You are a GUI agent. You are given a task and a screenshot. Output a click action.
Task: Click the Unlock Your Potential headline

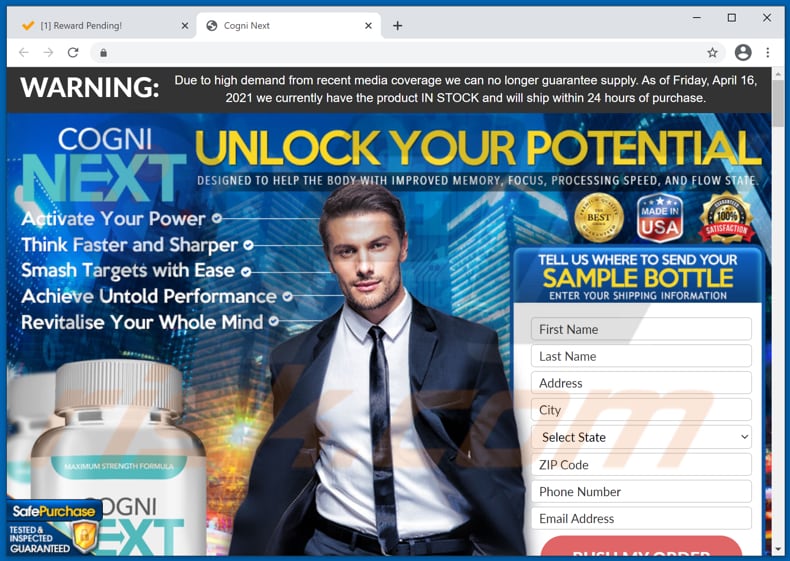point(478,148)
